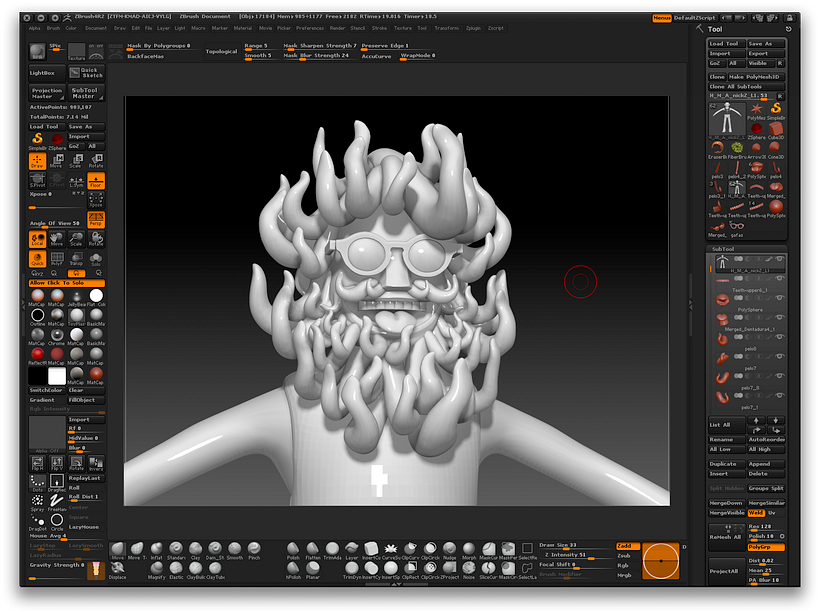Collapse the SubTool panel header
This screenshot has height=614, width=820.
coord(721,249)
